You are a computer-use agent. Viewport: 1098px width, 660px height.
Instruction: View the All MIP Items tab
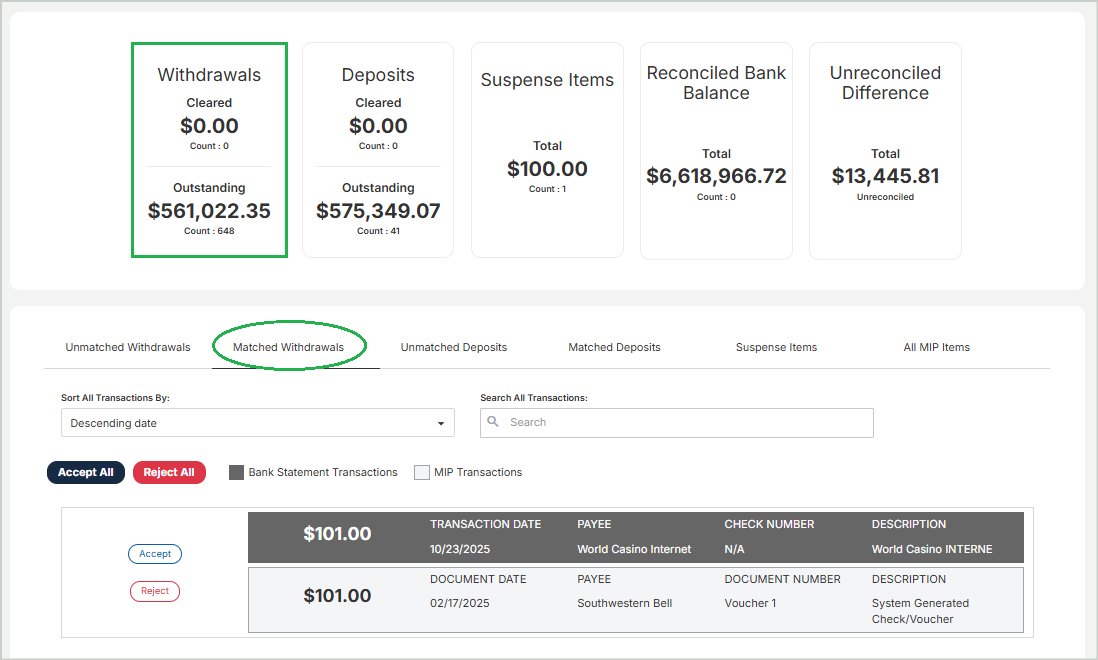pos(936,347)
